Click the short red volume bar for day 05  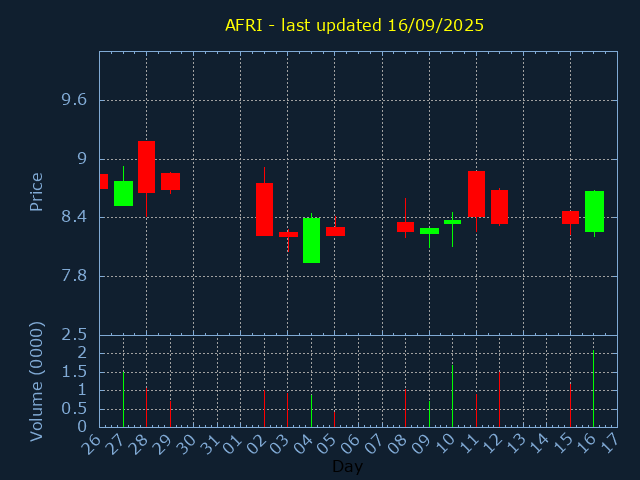coord(335,419)
